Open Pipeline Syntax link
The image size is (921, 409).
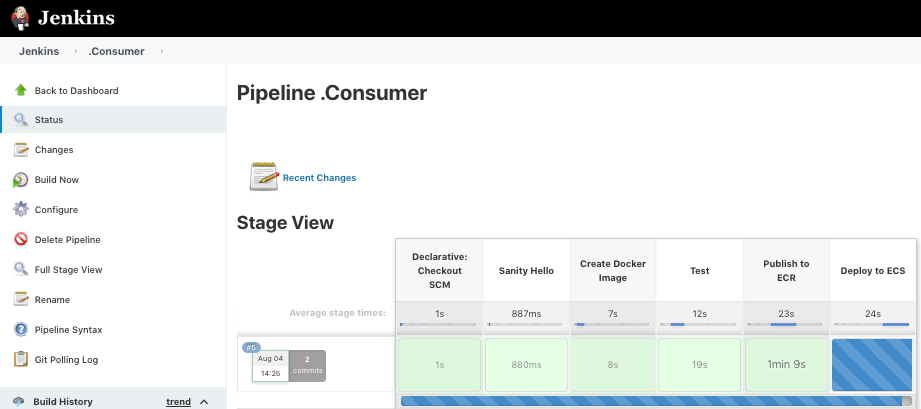[68, 330]
